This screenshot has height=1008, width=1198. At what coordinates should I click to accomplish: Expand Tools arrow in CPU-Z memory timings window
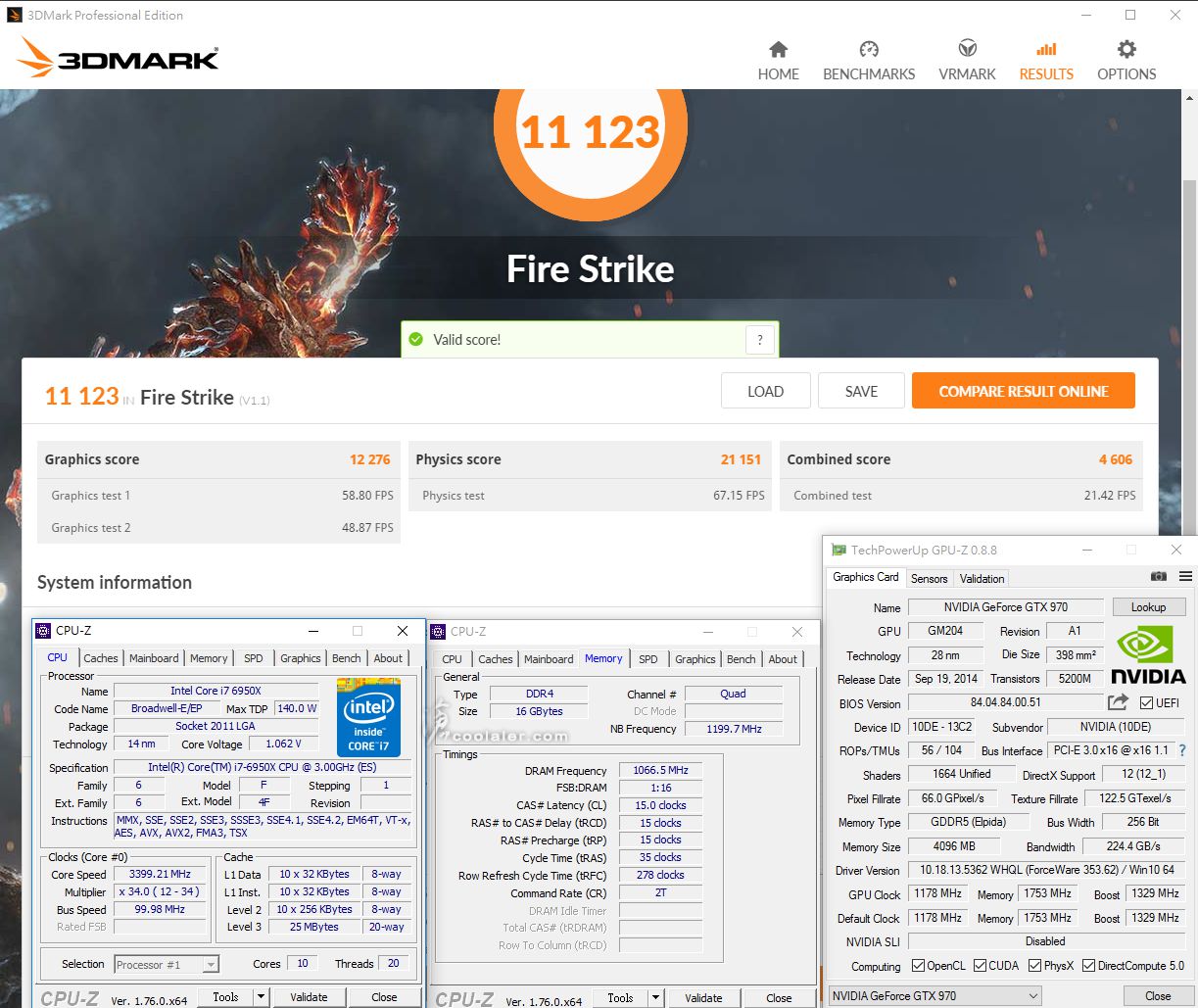[x=655, y=998]
